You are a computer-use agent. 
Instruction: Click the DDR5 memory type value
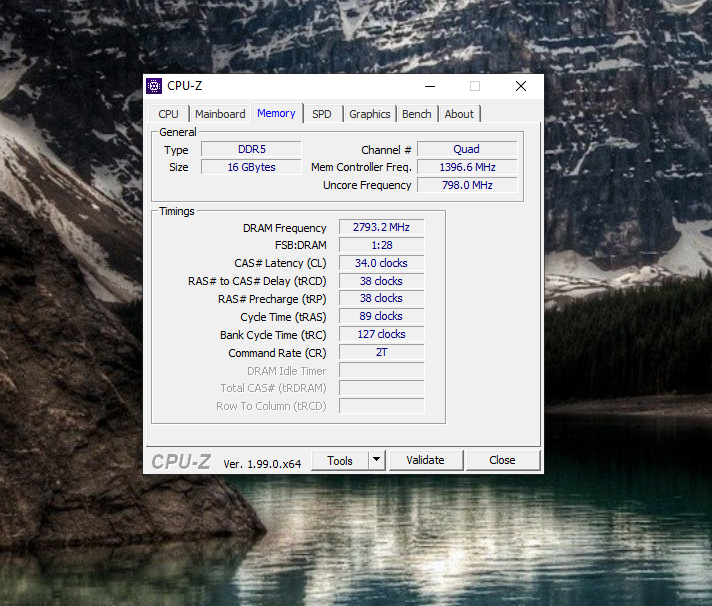(252, 149)
